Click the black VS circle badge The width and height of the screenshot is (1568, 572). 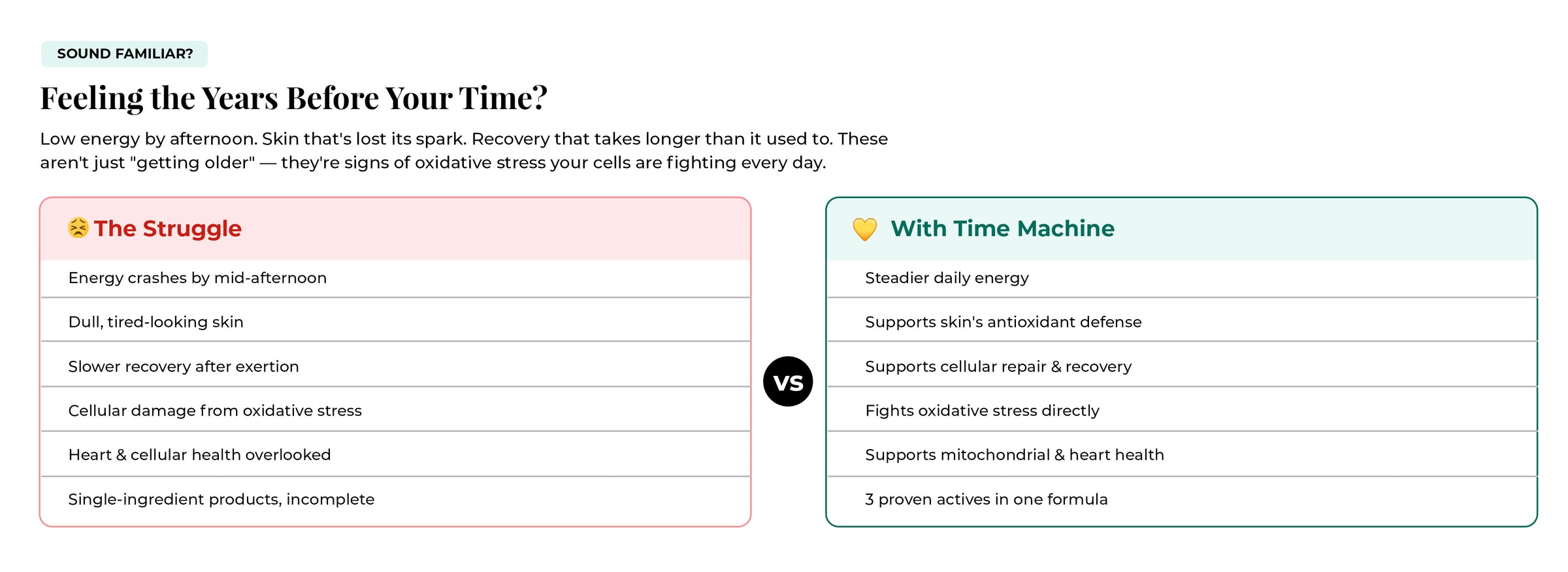click(788, 382)
